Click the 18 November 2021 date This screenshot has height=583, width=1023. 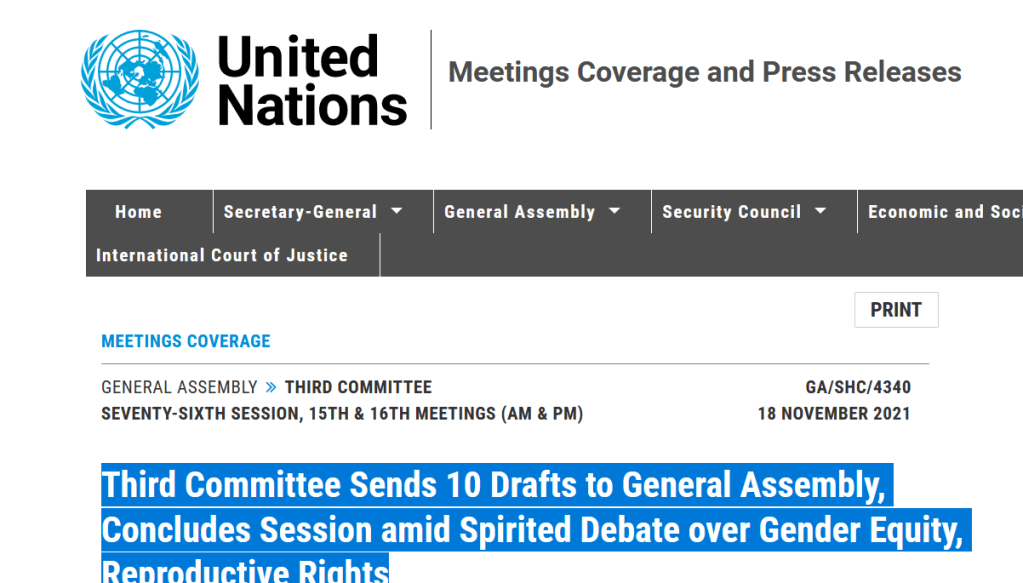pyautogui.click(x=834, y=413)
